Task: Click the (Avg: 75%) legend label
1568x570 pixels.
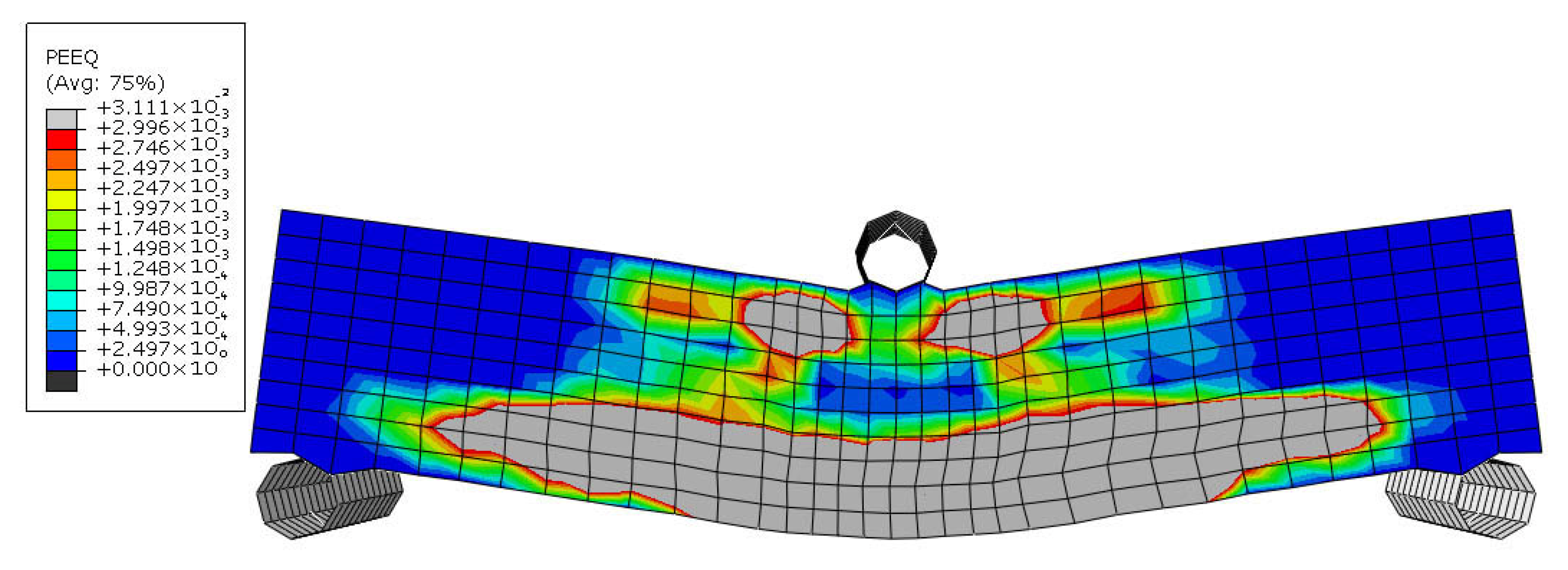Action: pyautogui.click(x=105, y=84)
